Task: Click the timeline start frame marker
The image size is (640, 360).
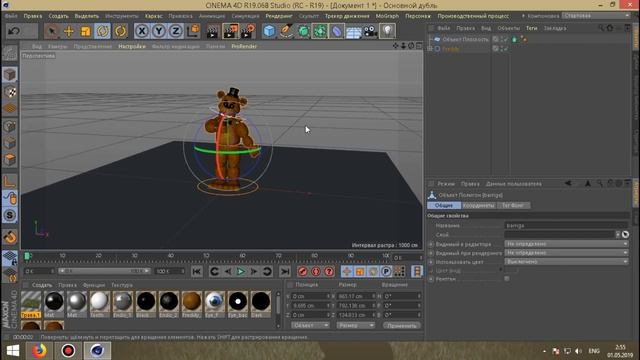Action: click(27, 256)
